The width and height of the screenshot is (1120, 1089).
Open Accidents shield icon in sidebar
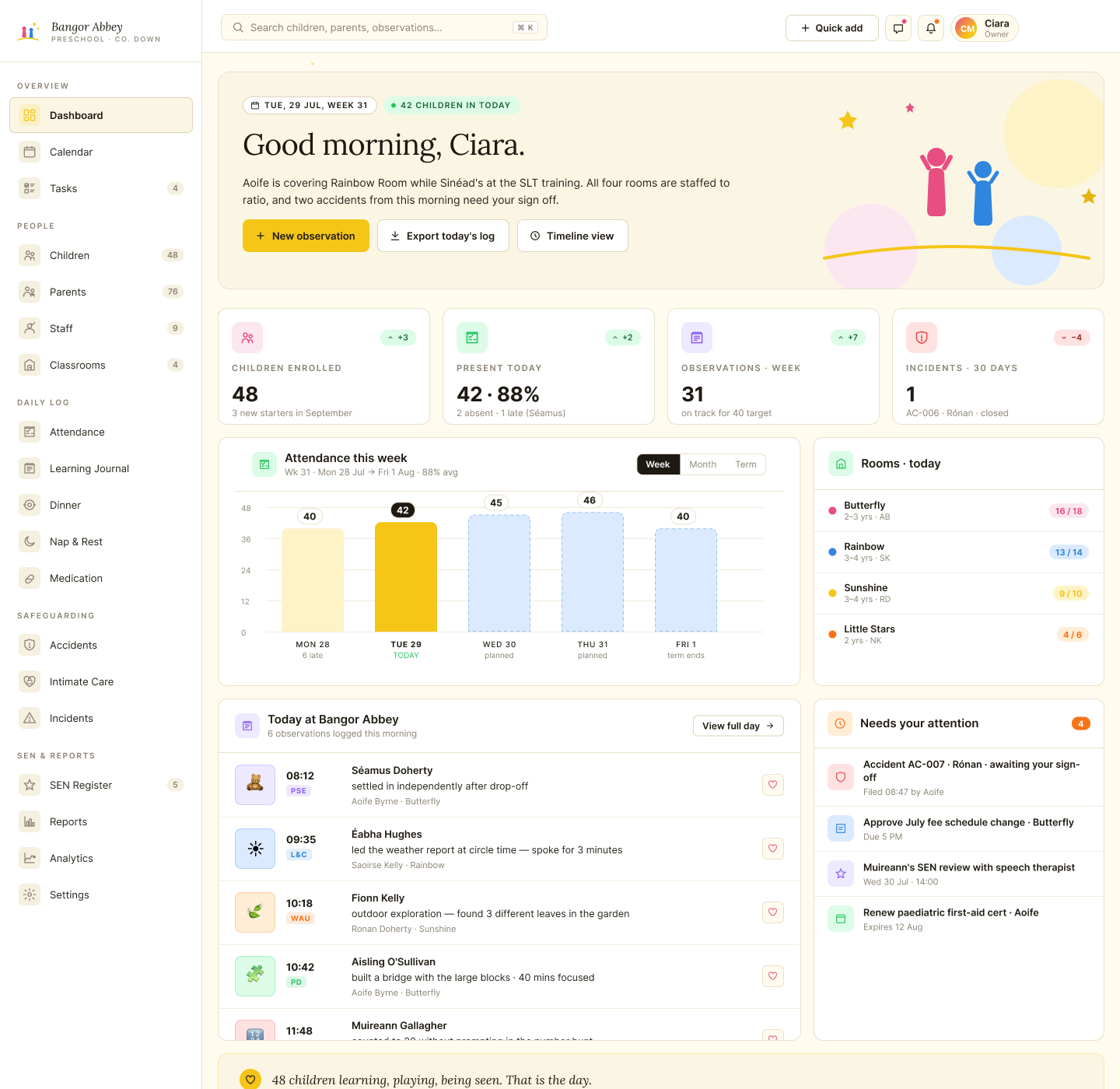coord(30,645)
